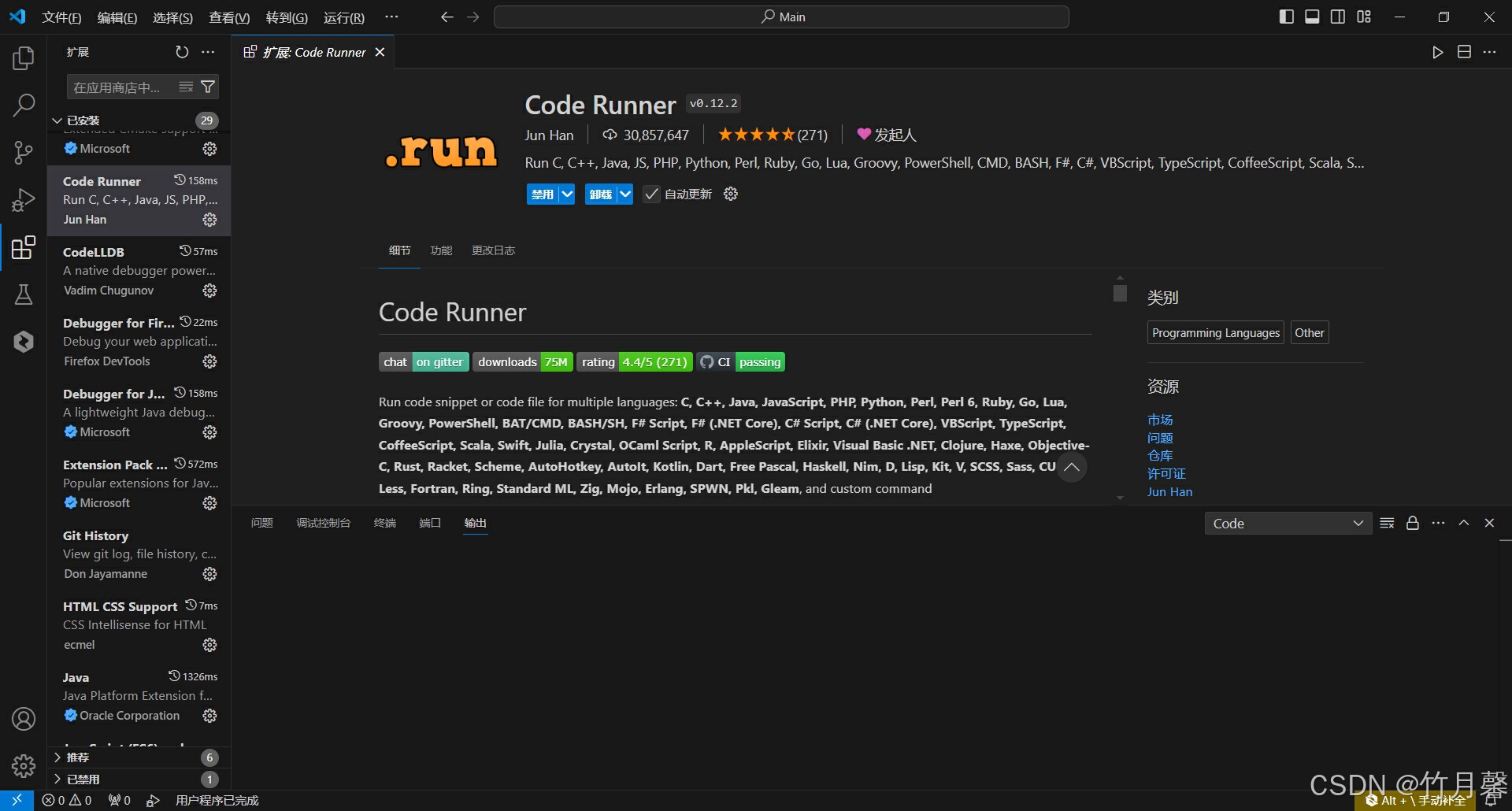
Task: Clear the output panel
Action: 1388,523
